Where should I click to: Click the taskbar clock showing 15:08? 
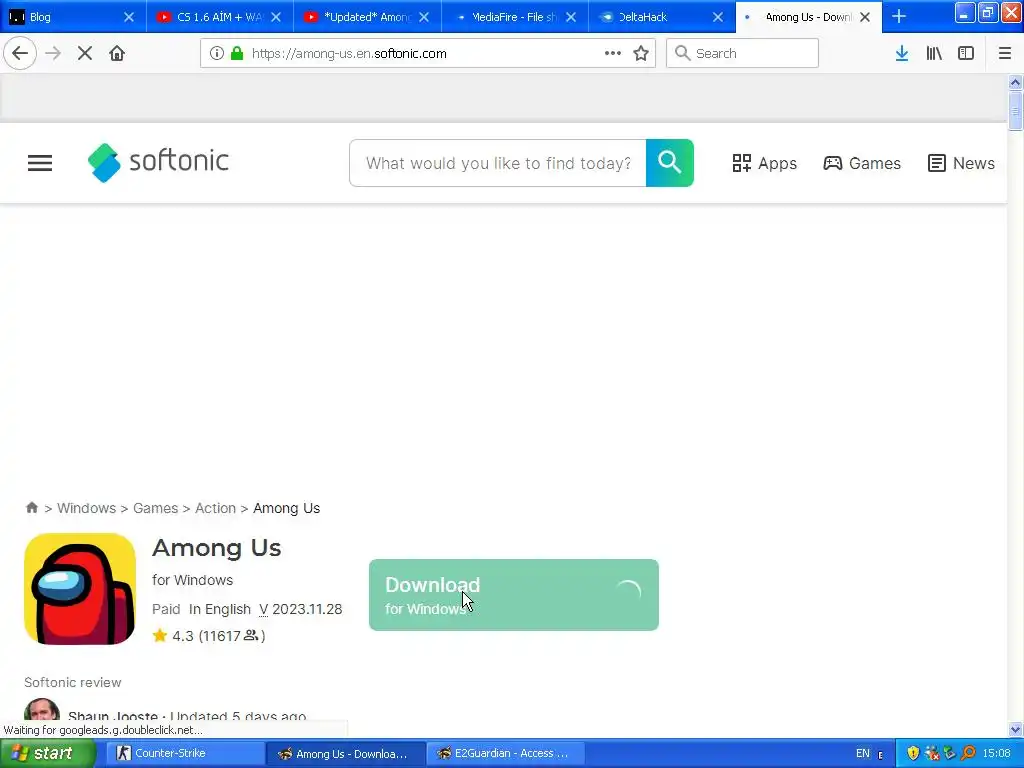coord(997,753)
